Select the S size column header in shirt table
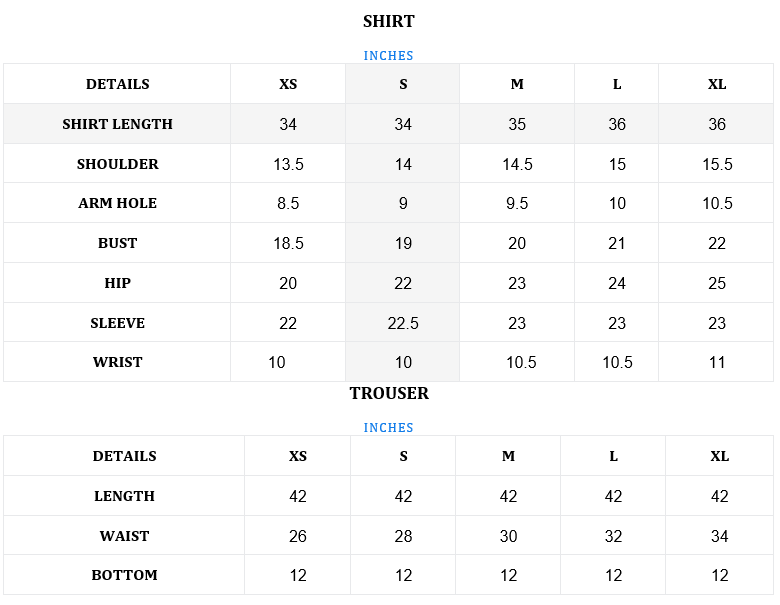Viewport: 780px width, 605px height. click(x=403, y=84)
